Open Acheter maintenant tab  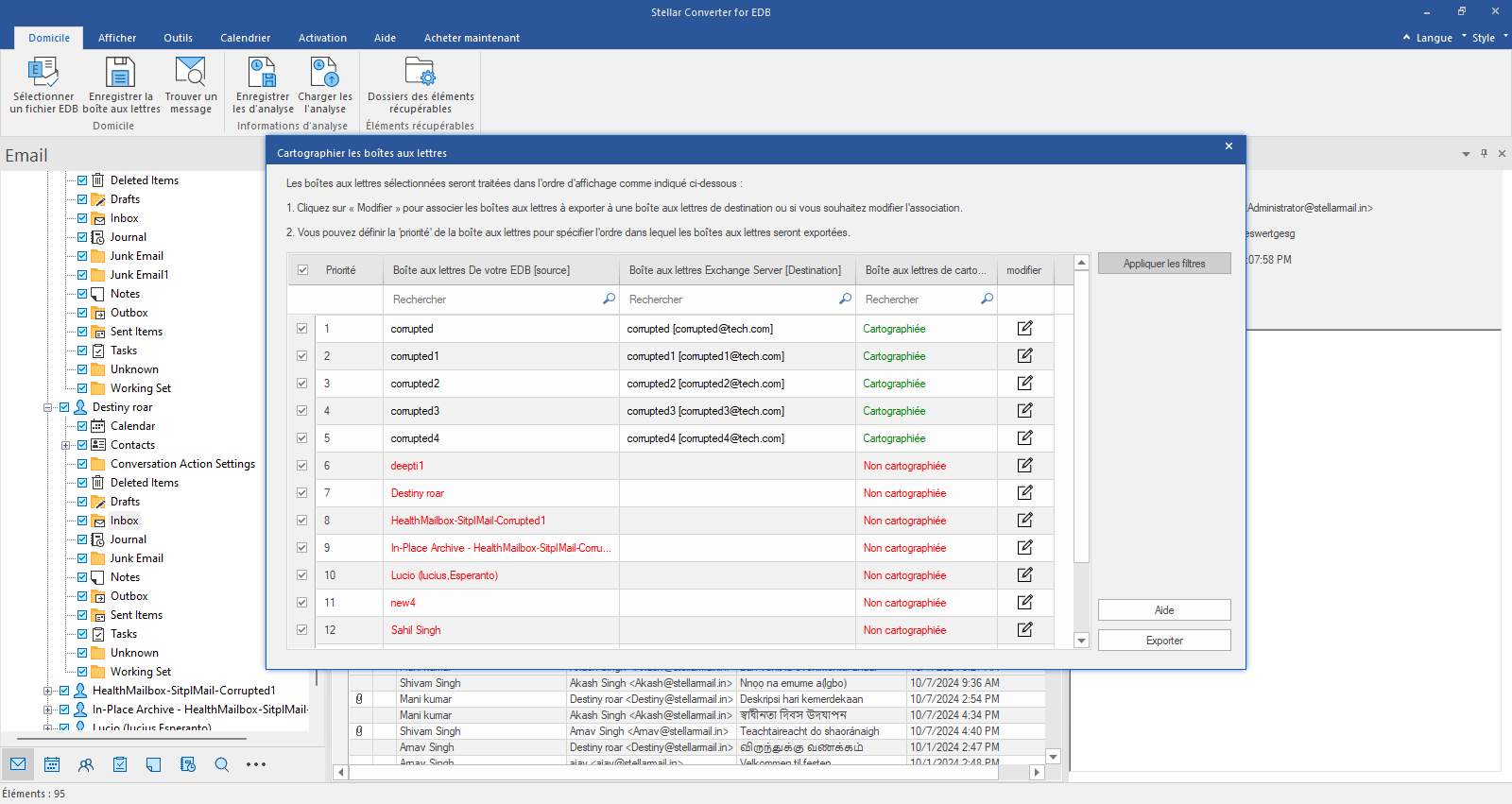click(472, 38)
